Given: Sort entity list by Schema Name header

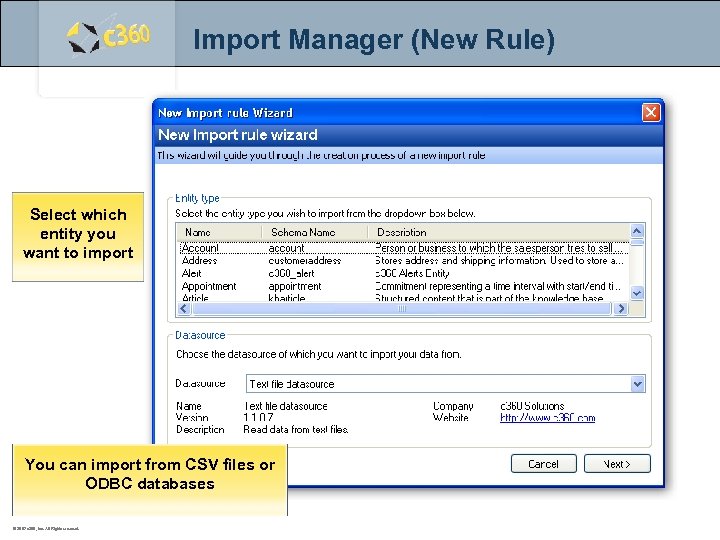Looking at the screenshot, I should pyautogui.click(x=315, y=232).
